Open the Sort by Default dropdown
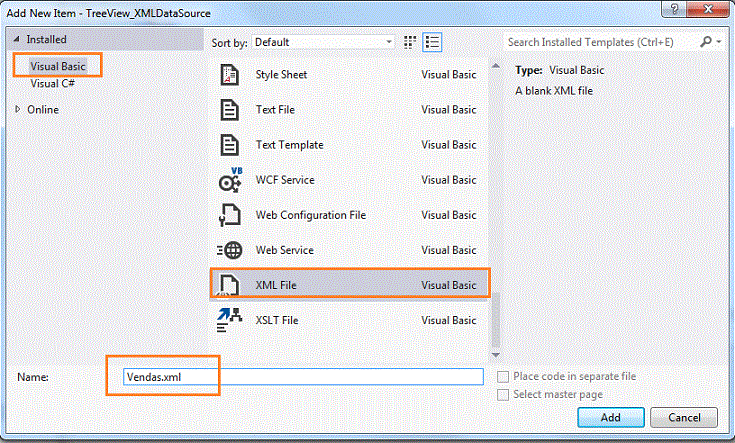The width and height of the screenshot is (735, 443). point(323,42)
